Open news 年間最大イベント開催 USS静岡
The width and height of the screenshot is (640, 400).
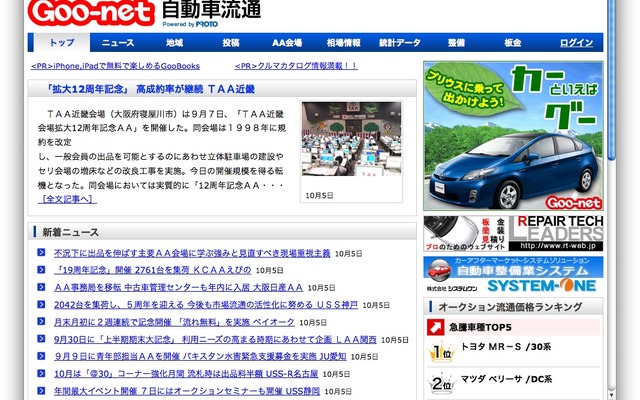187,391
